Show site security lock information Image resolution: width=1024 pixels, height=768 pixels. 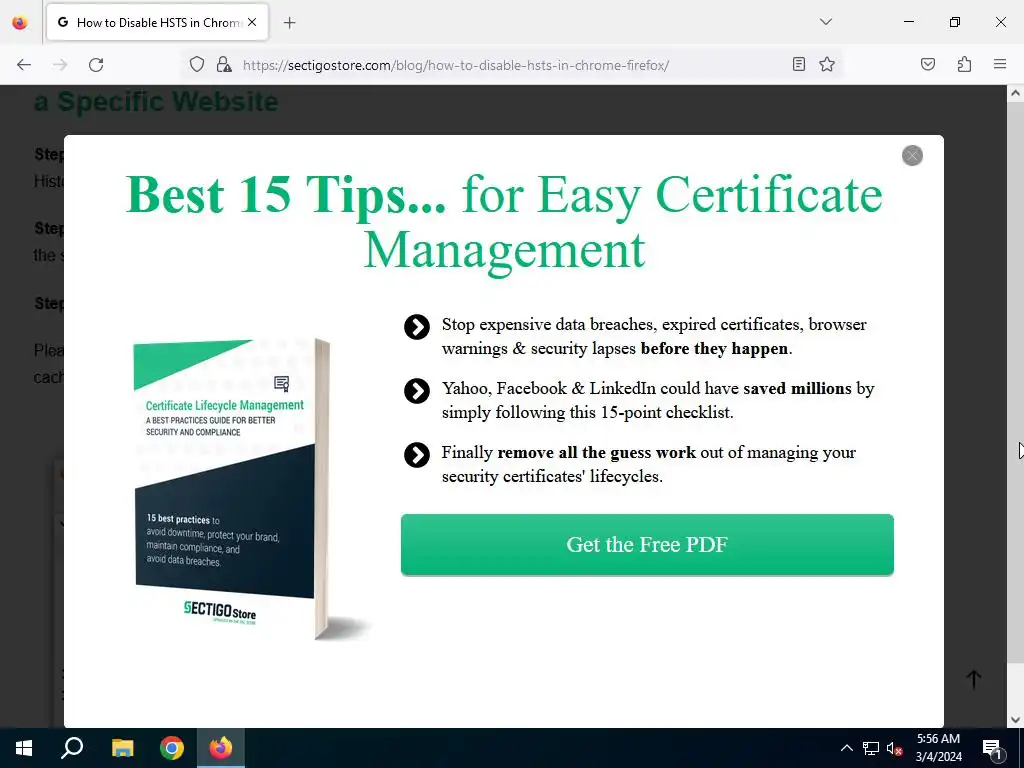tap(224, 64)
